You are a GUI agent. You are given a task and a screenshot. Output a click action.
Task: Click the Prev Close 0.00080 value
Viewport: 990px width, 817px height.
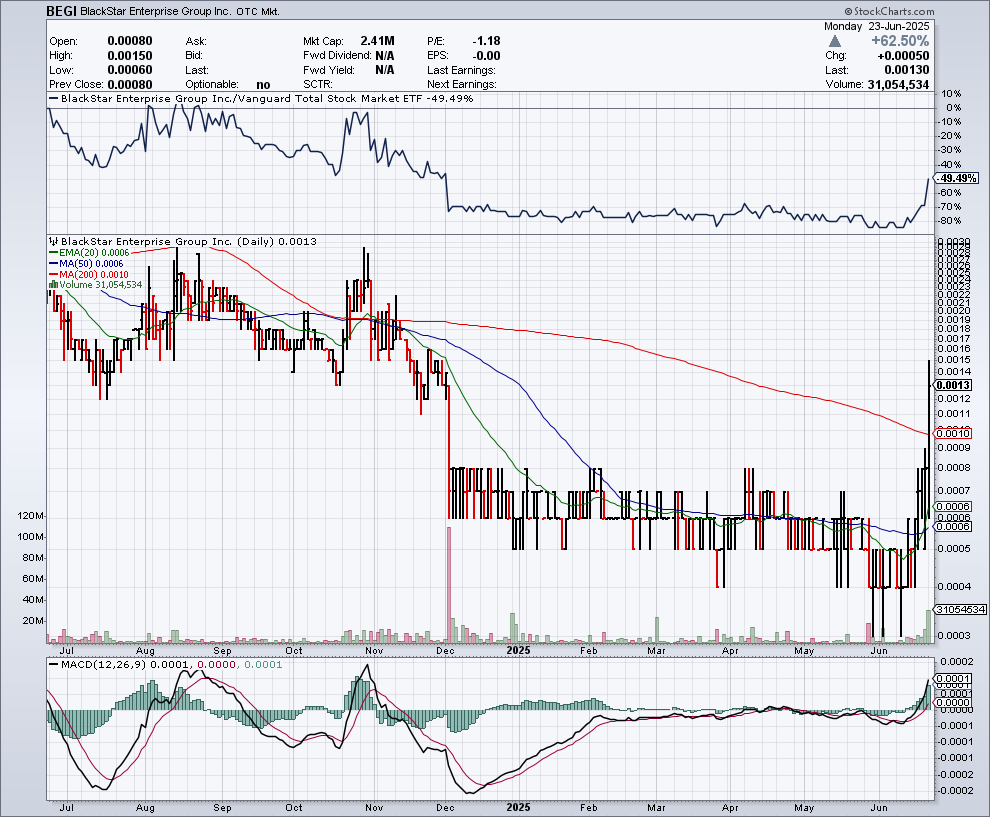tap(129, 85)
